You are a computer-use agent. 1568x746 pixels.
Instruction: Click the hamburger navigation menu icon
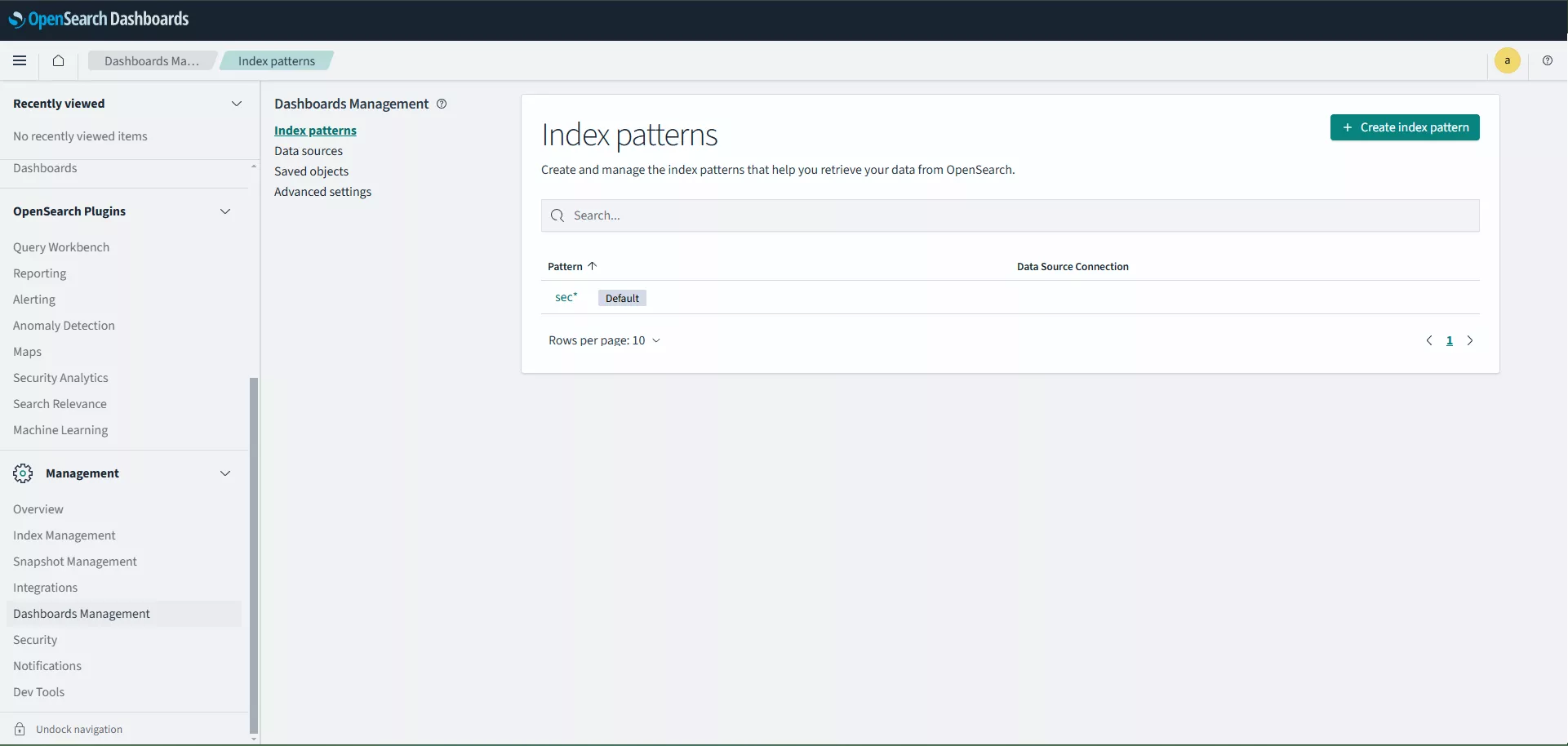[20, 60]
